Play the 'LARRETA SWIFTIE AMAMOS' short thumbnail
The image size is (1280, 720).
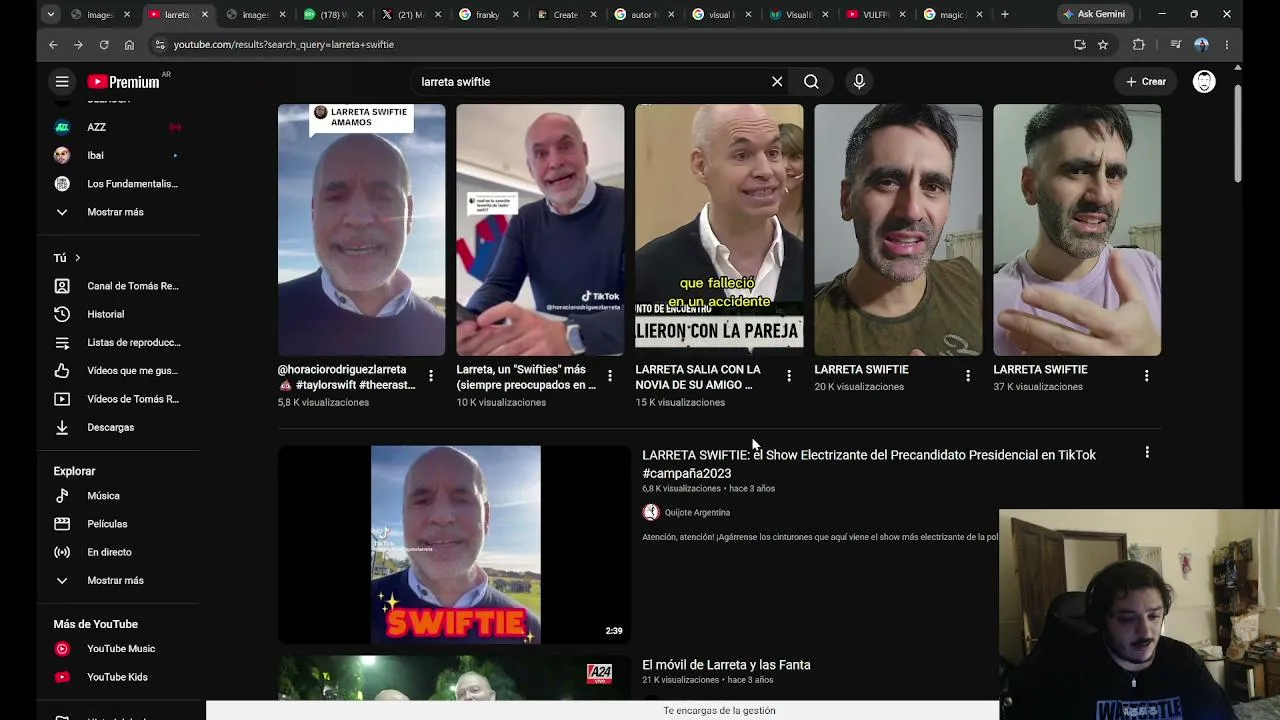361,230
